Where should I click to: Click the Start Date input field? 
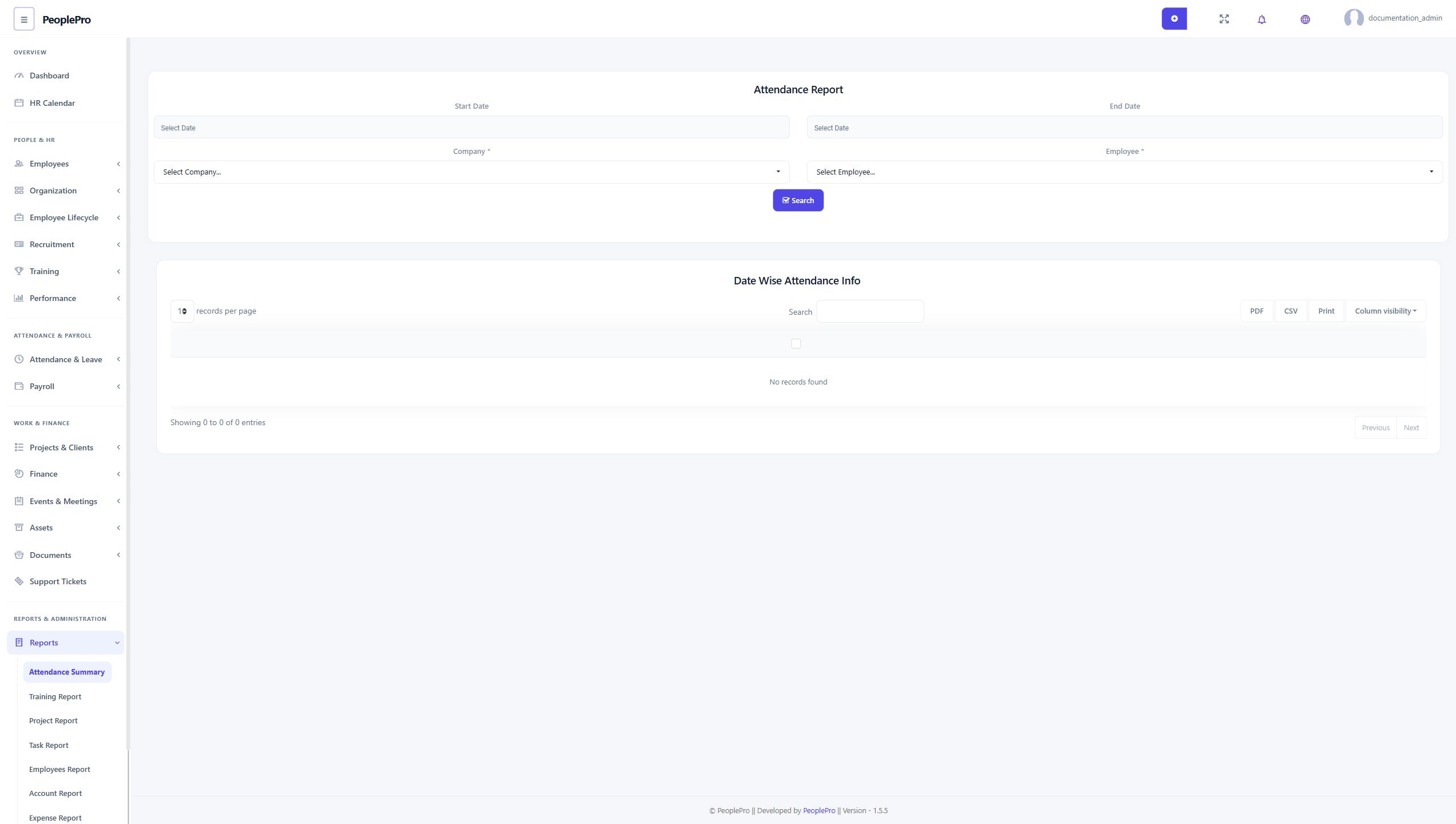[472, 127]
